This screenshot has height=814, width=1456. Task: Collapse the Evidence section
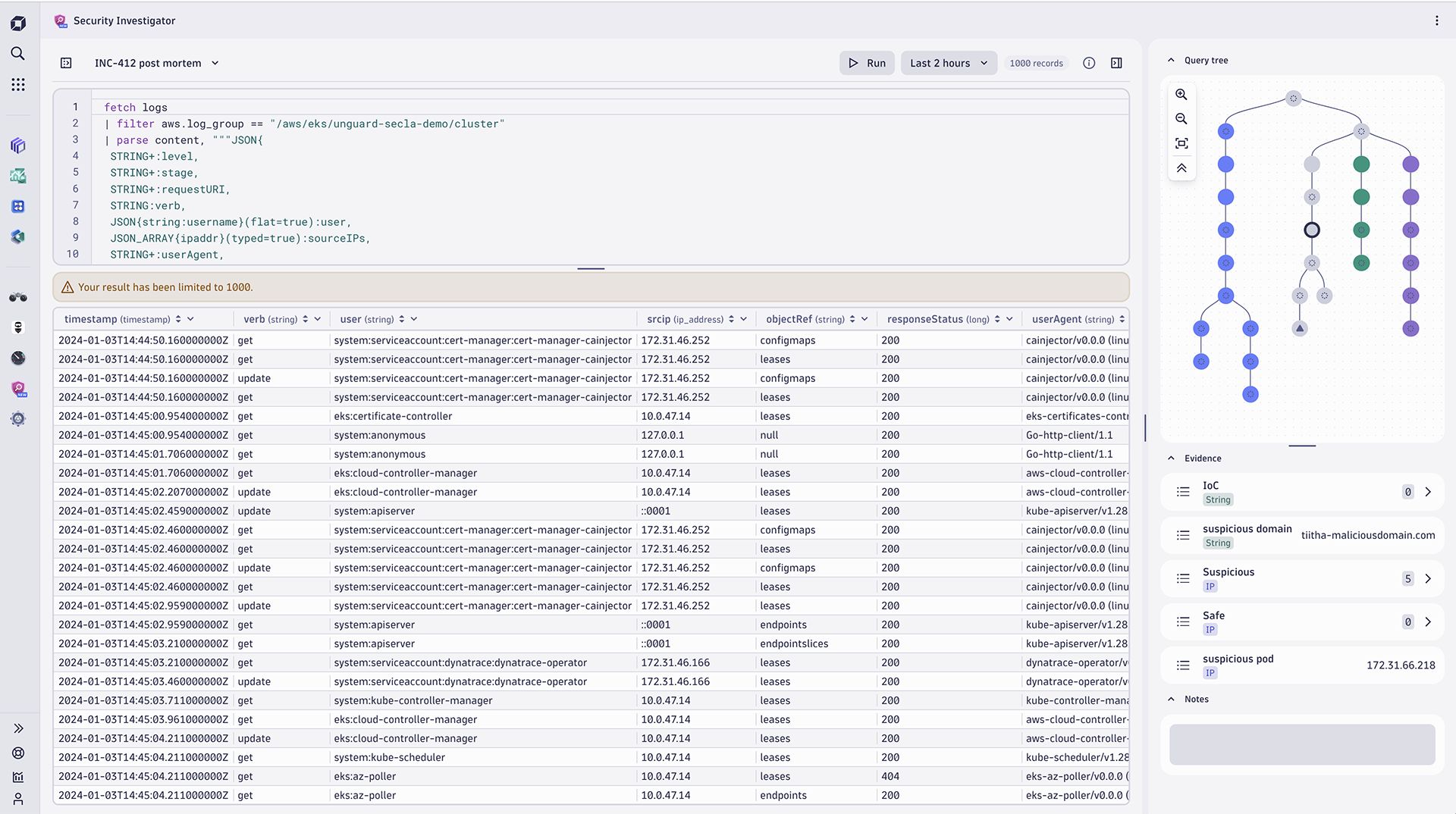click(x=1172, y=458)
